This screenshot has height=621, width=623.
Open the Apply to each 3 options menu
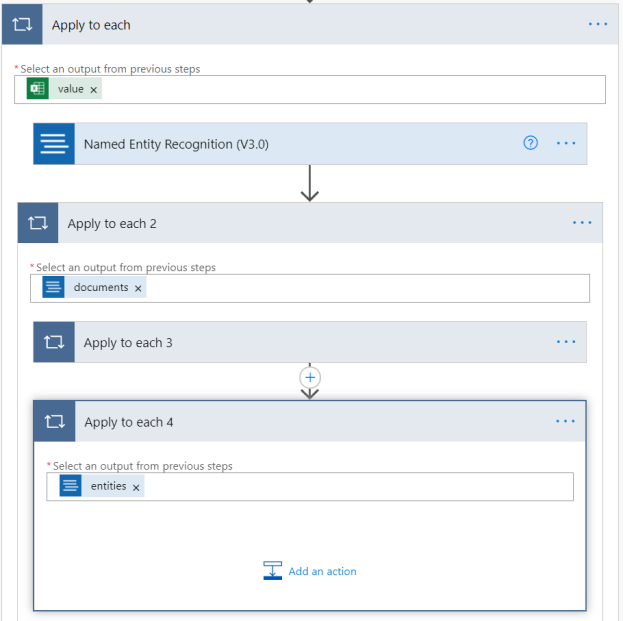pos(566,342)
